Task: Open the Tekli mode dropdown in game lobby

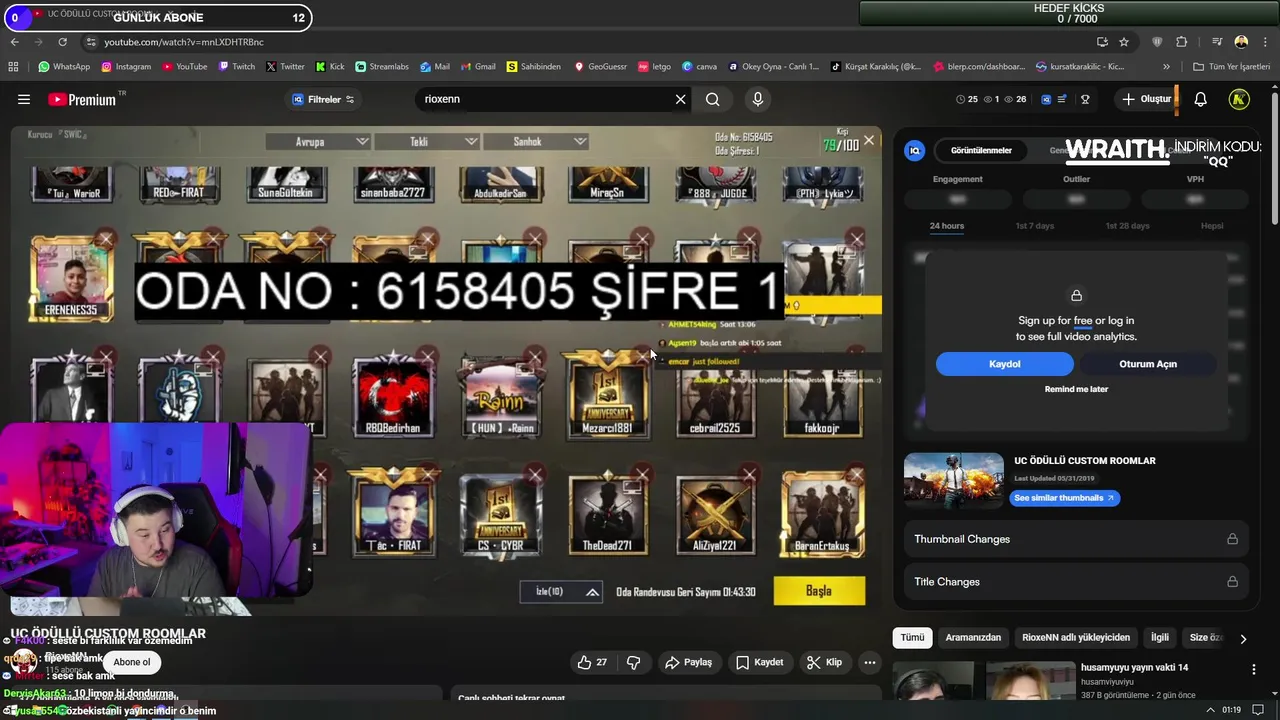Action: tap(427, 142)
